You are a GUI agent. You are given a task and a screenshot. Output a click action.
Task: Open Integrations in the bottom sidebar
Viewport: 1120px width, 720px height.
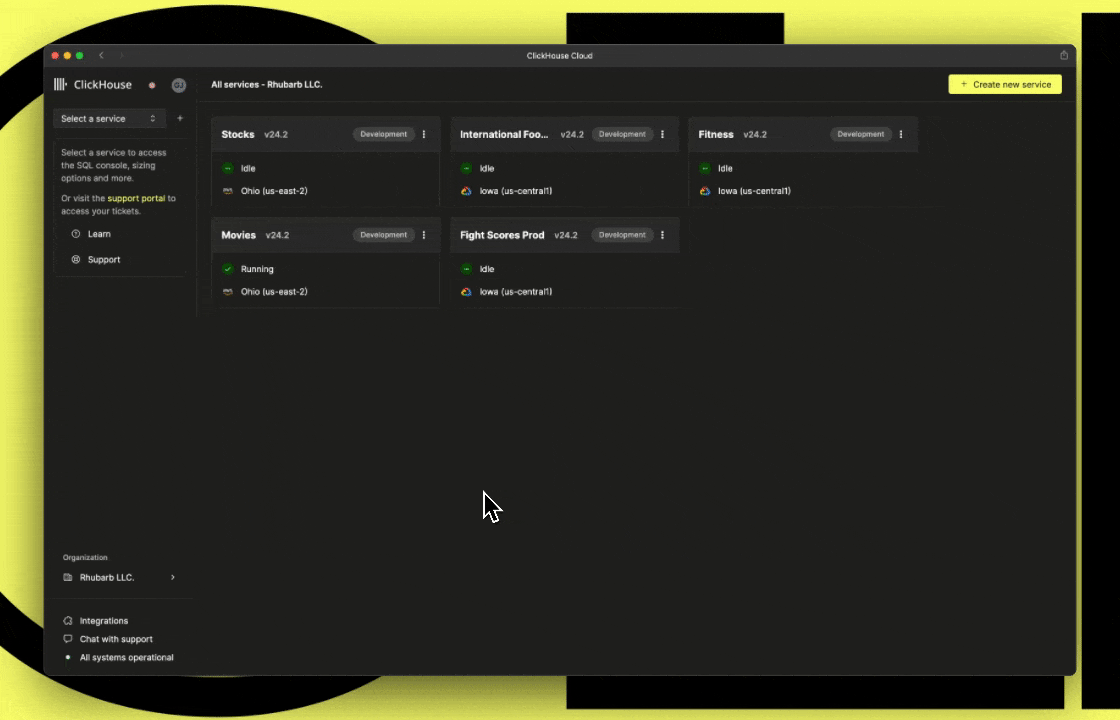[102, 620]
